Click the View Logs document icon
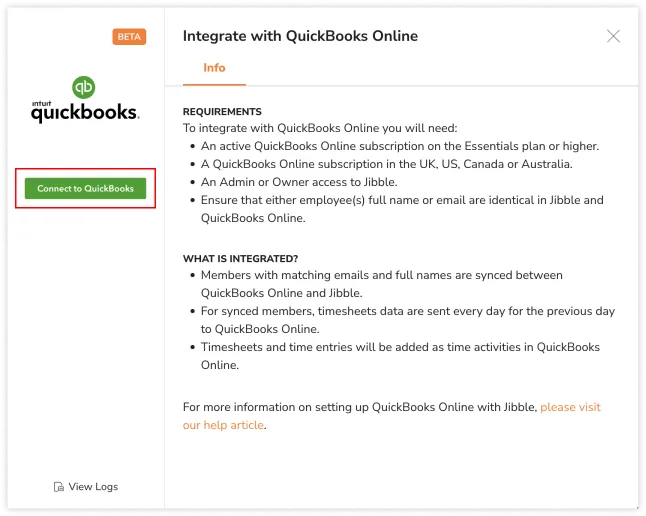The height and width of the screenshot is (516, 646). [58, 487]
